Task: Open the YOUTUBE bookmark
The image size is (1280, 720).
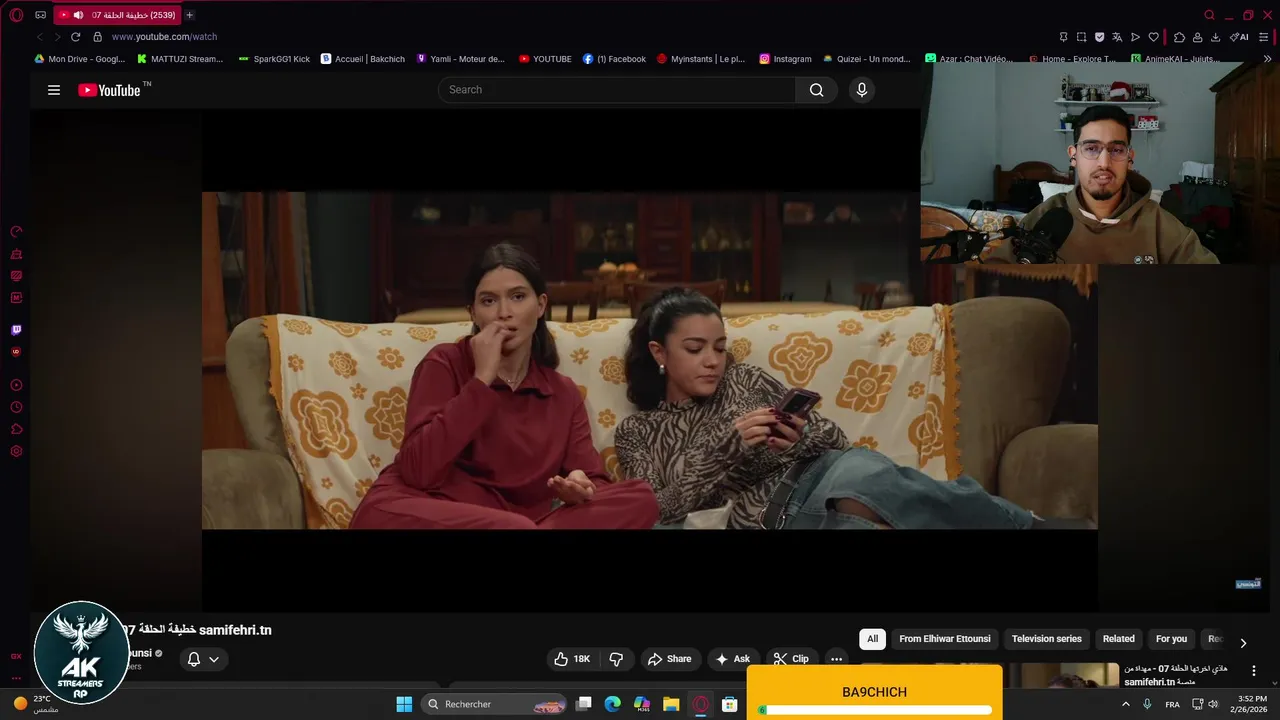Action: (545, 59)
